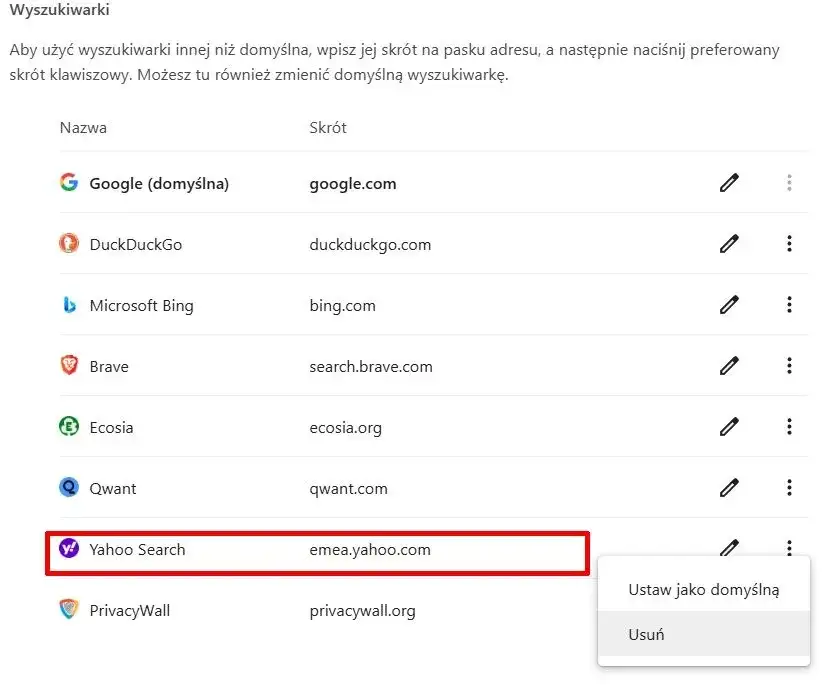831x685 pixels.
Task: Open the PrivacyWall actions menu
Action: click(x=789, y=610)
